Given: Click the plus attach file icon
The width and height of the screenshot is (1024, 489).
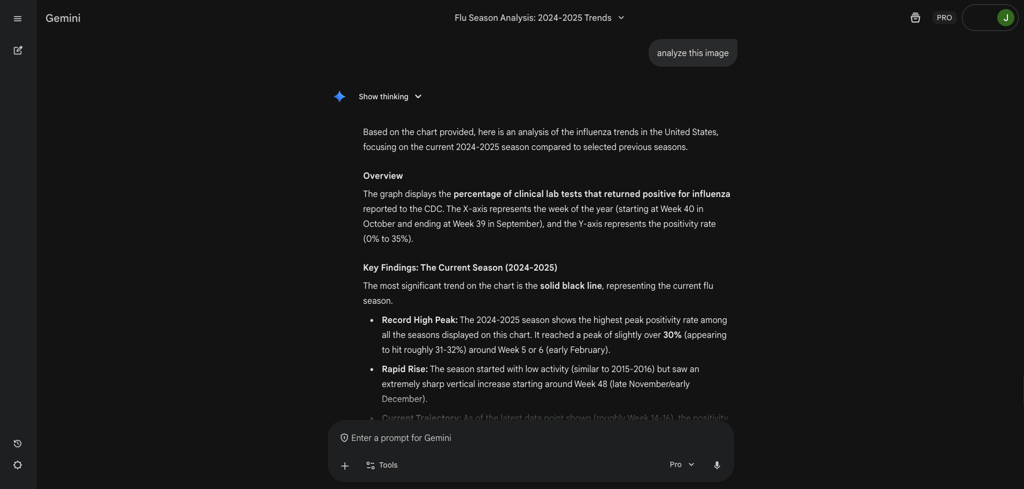Looking at the screenshot, I should [345, 465].
